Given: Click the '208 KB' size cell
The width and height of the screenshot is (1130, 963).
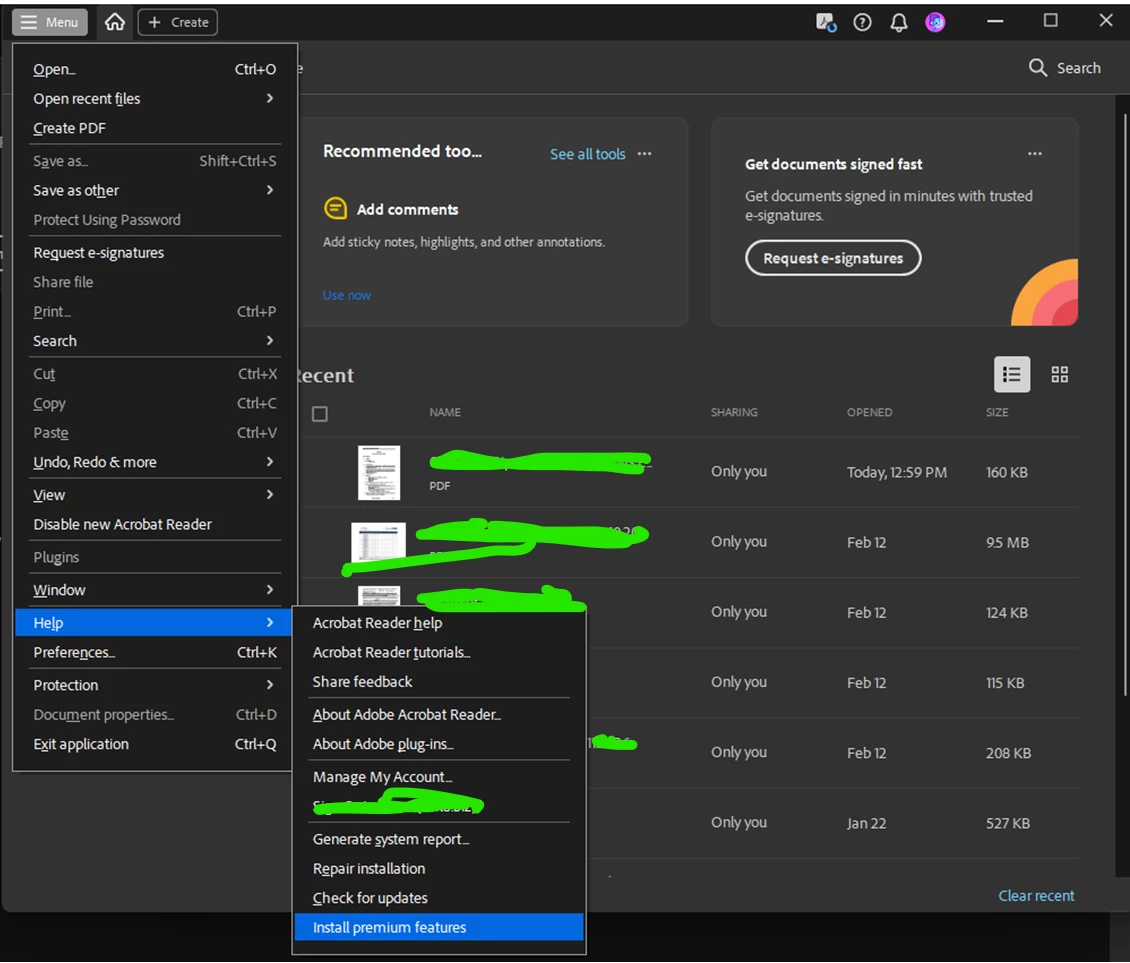Looking at the screenshot, I should [1008, 753].
